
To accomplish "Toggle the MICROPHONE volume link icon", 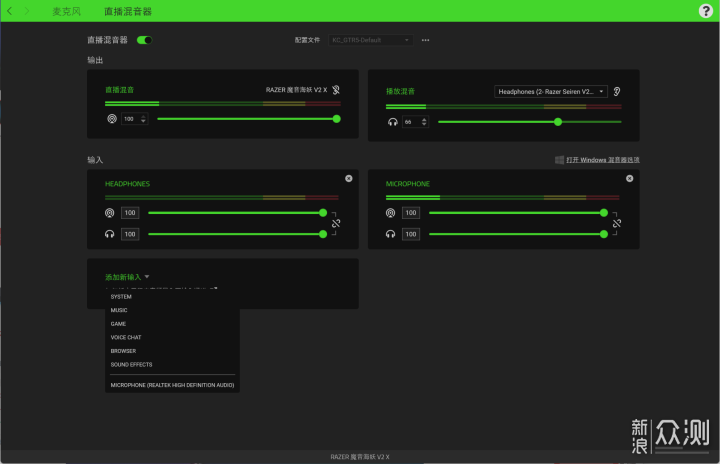I will tap(617, 224).
